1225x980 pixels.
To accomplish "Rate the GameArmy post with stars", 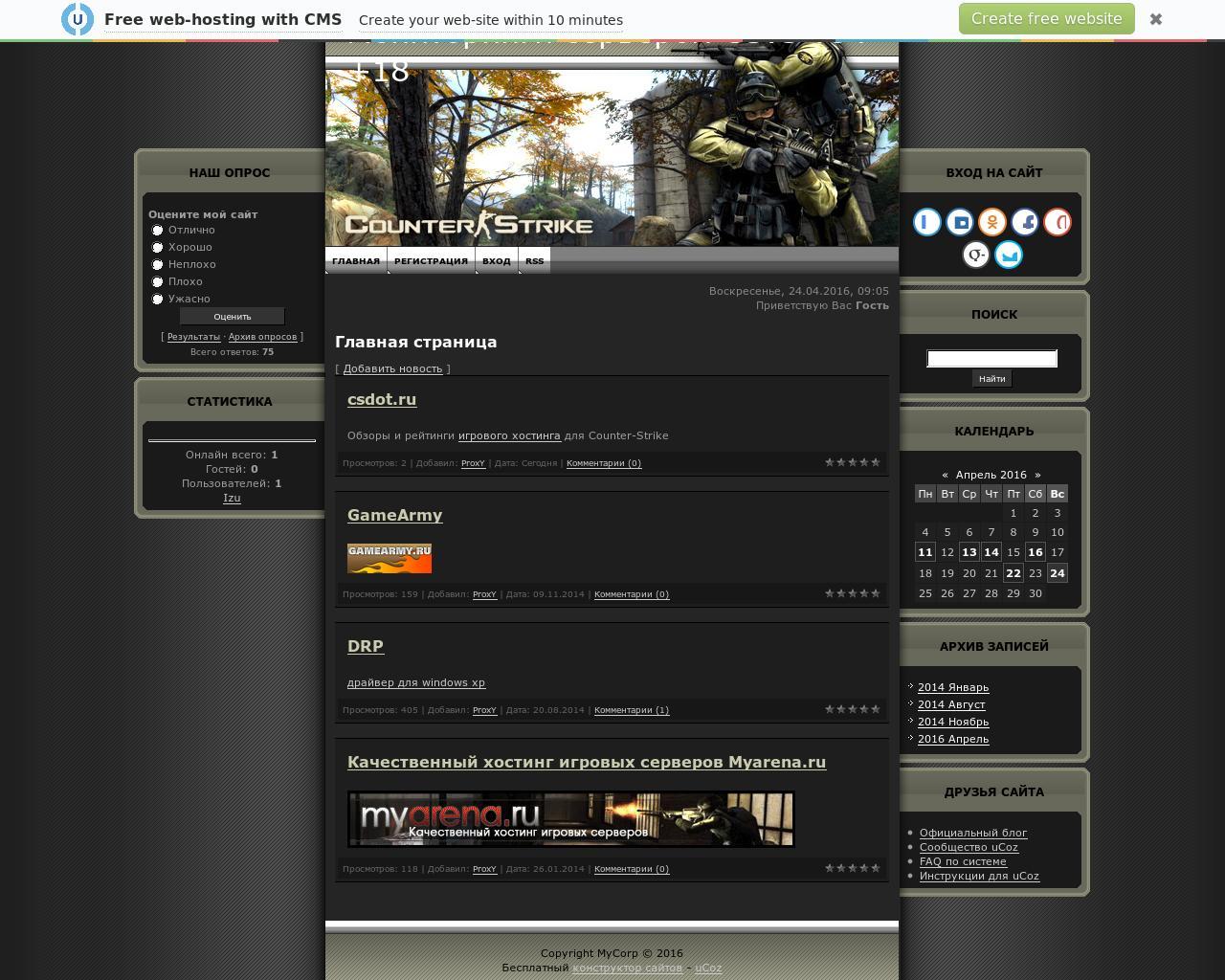I will click(853, 593).
